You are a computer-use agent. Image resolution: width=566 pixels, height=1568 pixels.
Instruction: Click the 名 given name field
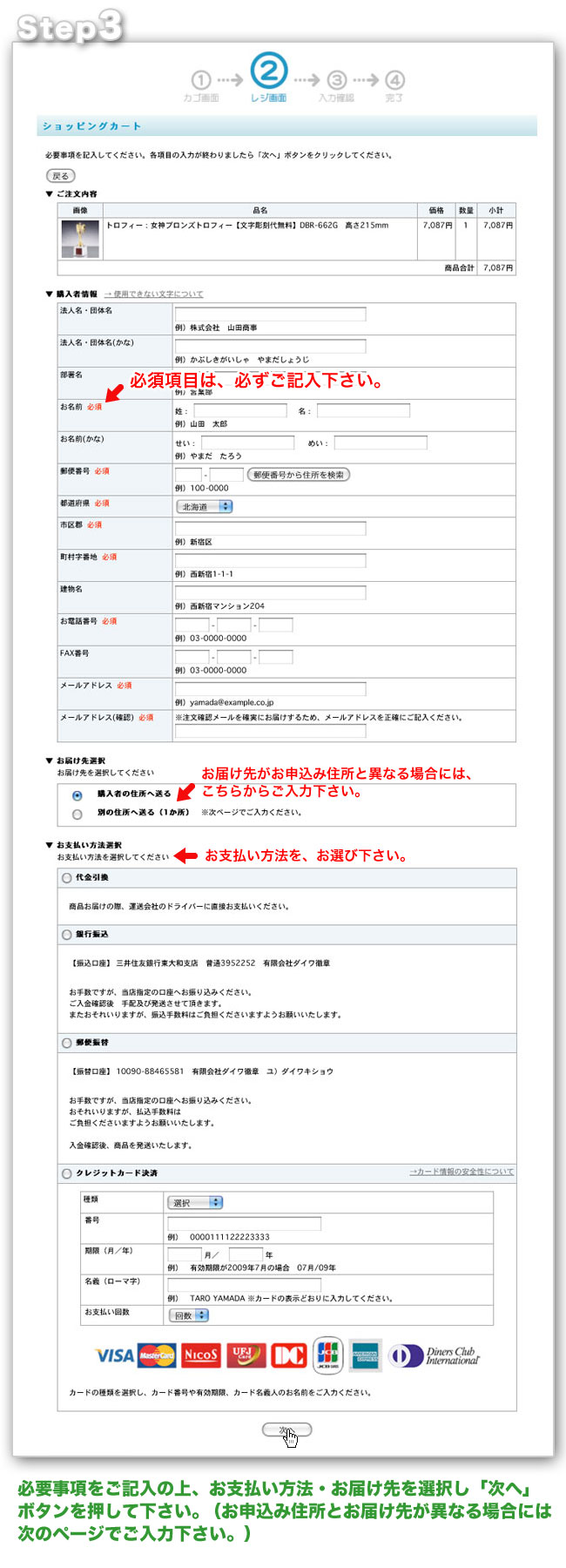tap(363, 410)
